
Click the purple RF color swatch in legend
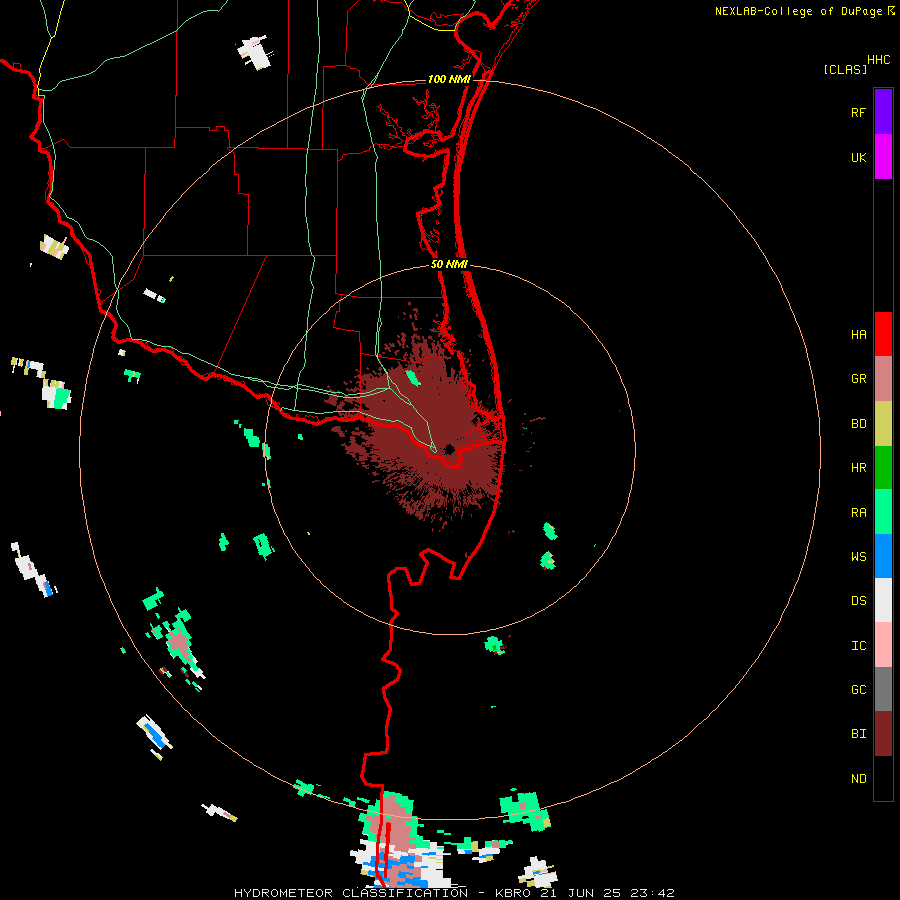[883, 112]
